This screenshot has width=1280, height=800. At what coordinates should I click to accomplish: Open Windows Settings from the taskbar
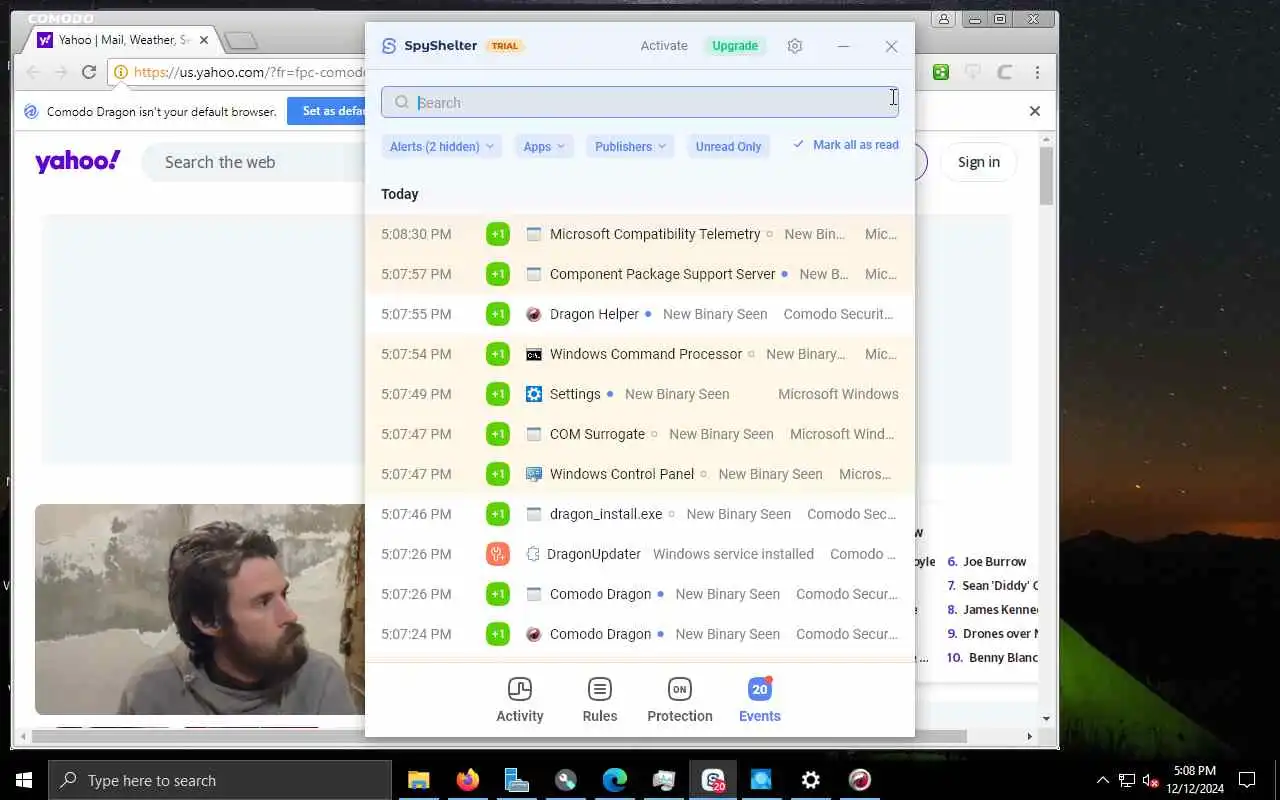811,780
